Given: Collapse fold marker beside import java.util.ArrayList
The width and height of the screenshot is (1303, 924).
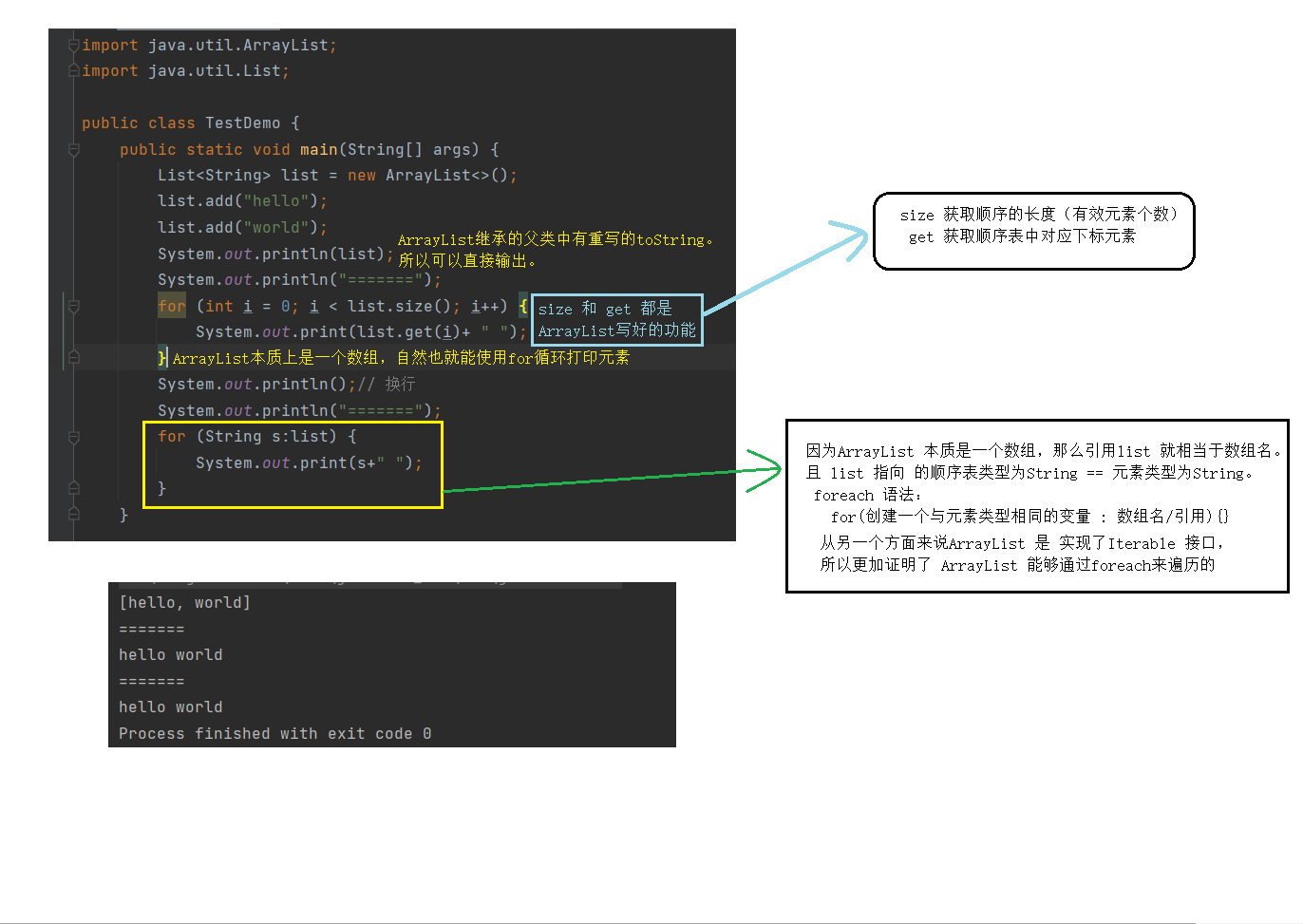Looking at the screenshot, I should click(x=74, y=45).
